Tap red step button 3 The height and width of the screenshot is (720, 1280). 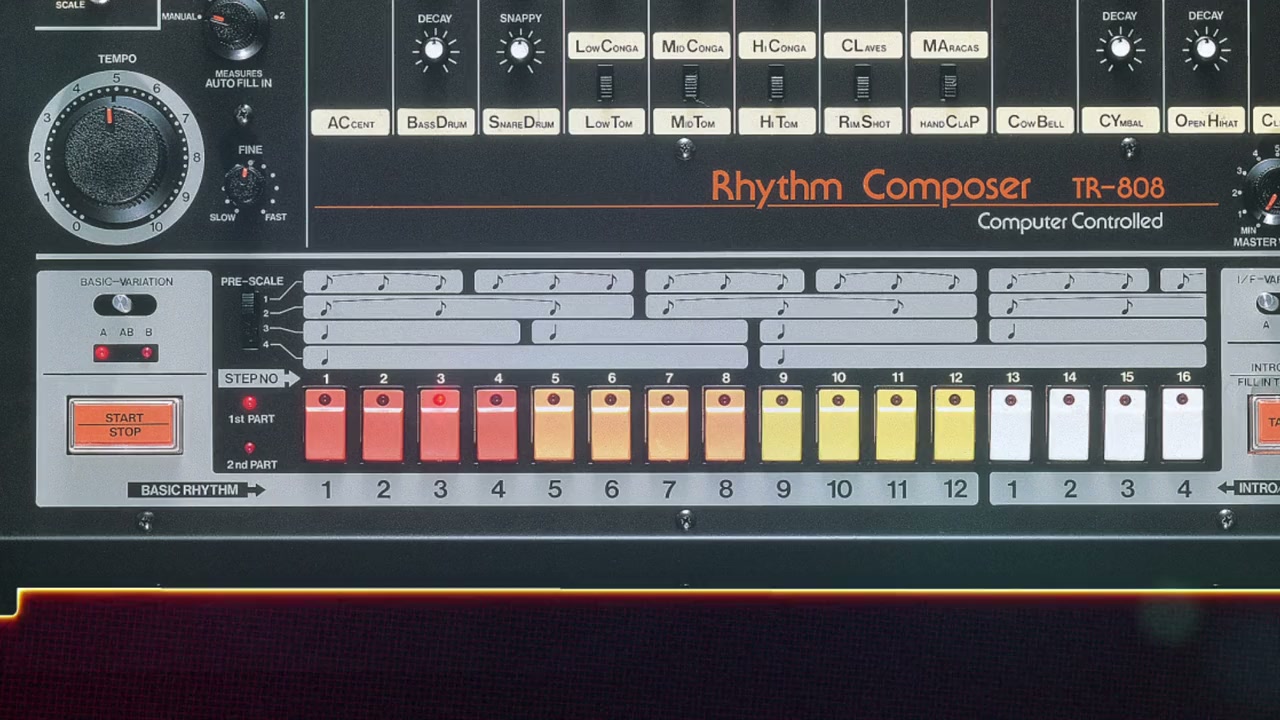click(440, 425)
